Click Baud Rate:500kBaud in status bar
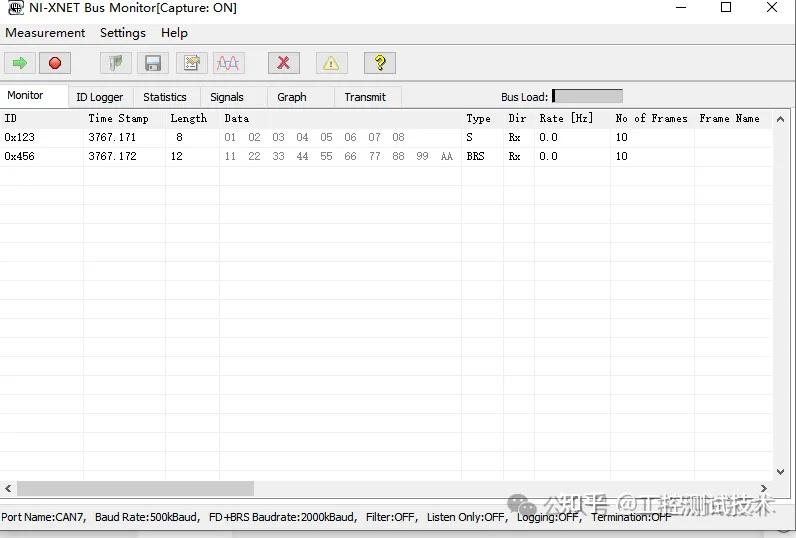The image size is (796, 538). click(147, 517)
